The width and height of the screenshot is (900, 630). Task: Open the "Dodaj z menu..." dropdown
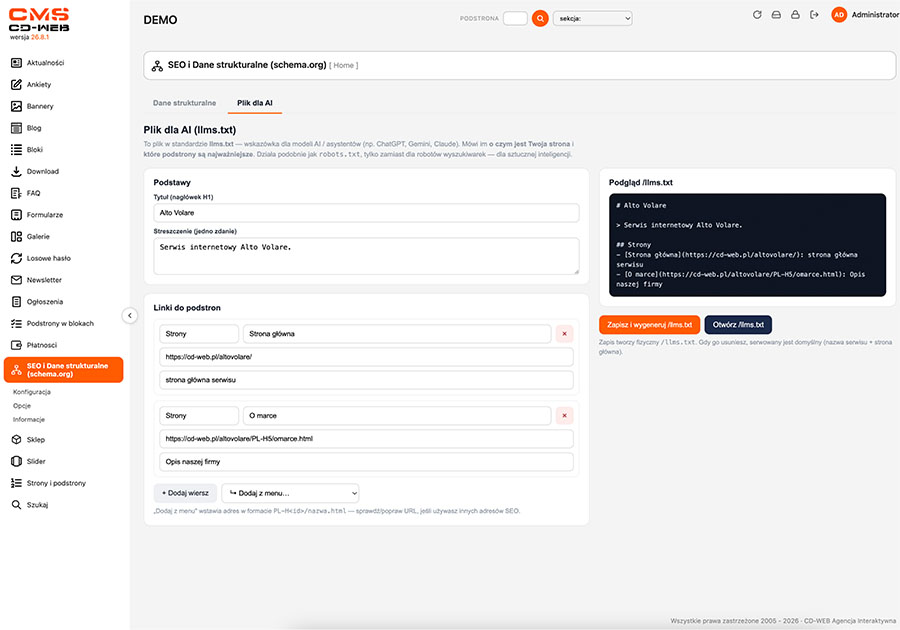[290, 493]
